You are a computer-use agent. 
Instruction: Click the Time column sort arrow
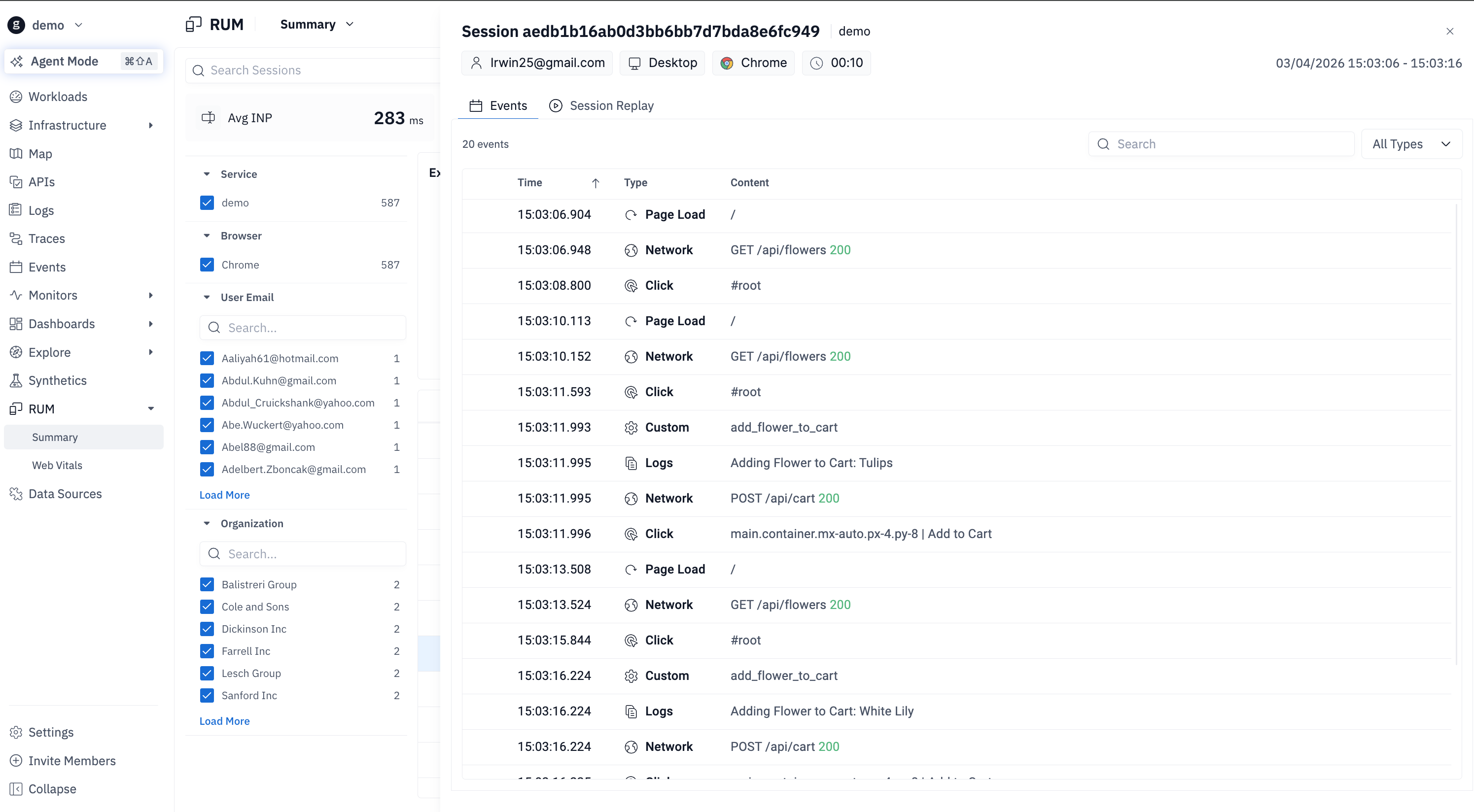click(x=595, y=183)
